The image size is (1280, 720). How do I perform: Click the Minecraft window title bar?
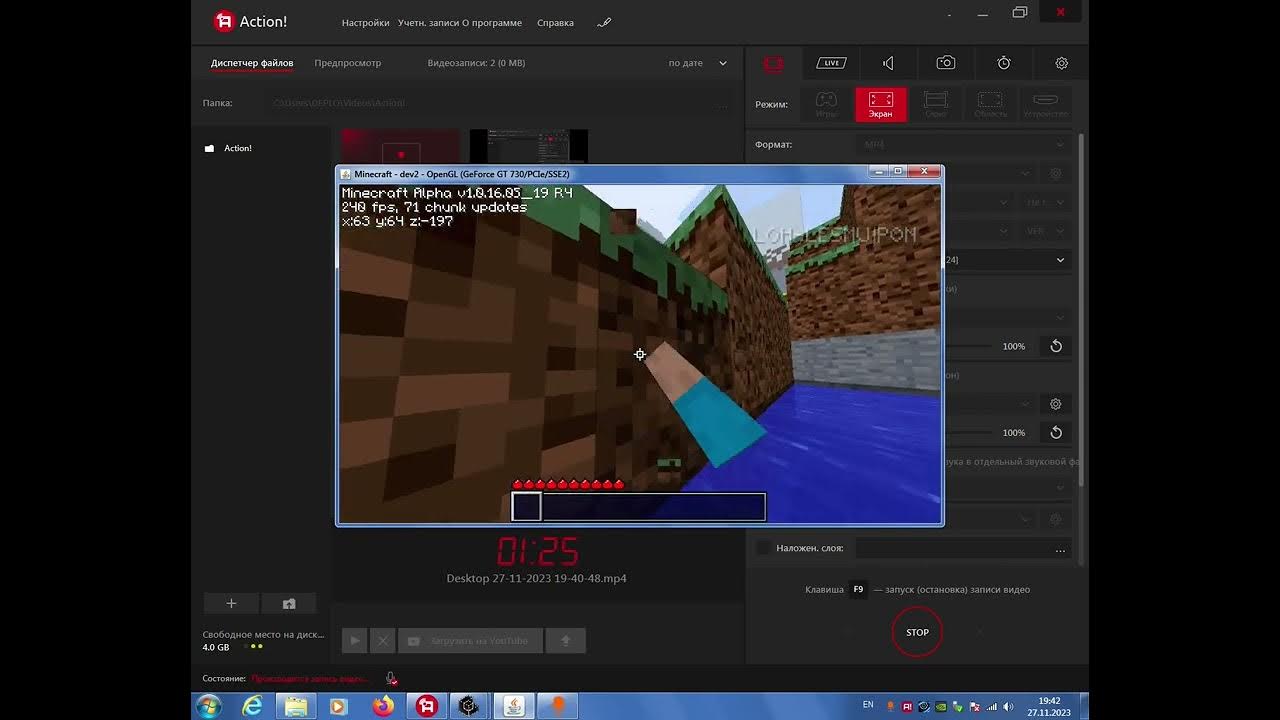click(605, 173)
